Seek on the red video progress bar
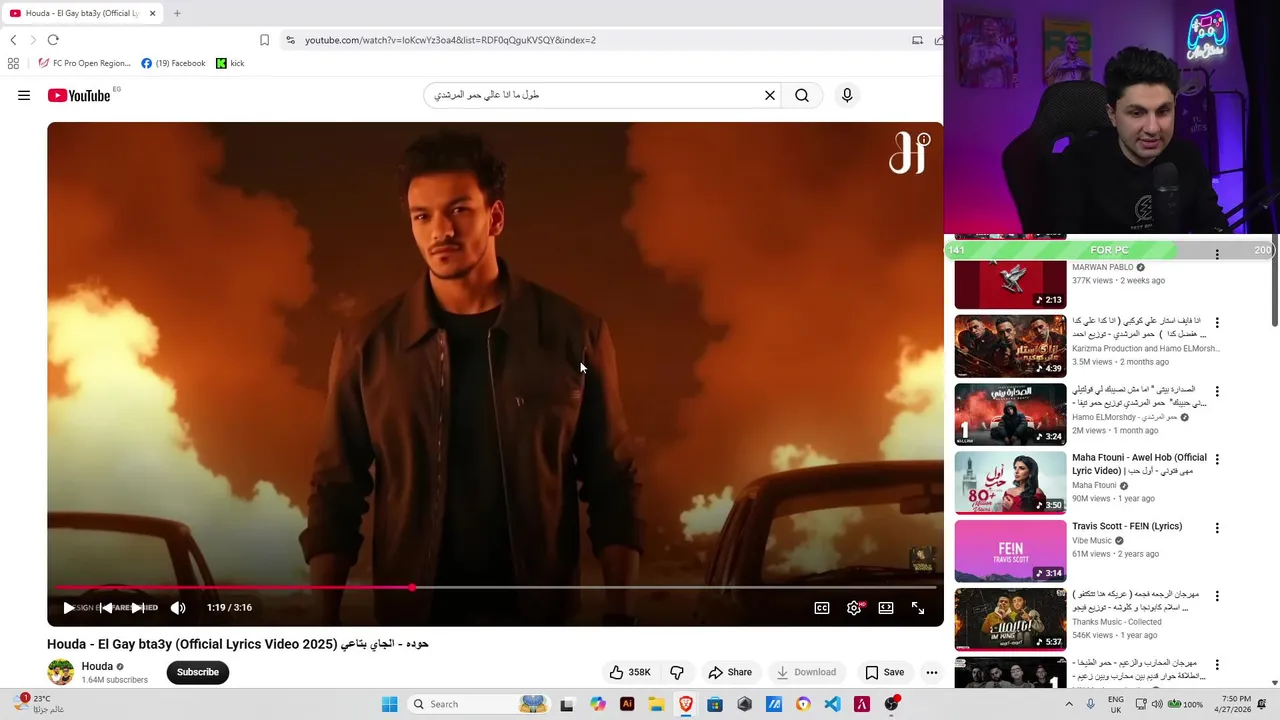The width and height of the screenshot is (1280, 720). pyautogui.click(x=495, y=587)
